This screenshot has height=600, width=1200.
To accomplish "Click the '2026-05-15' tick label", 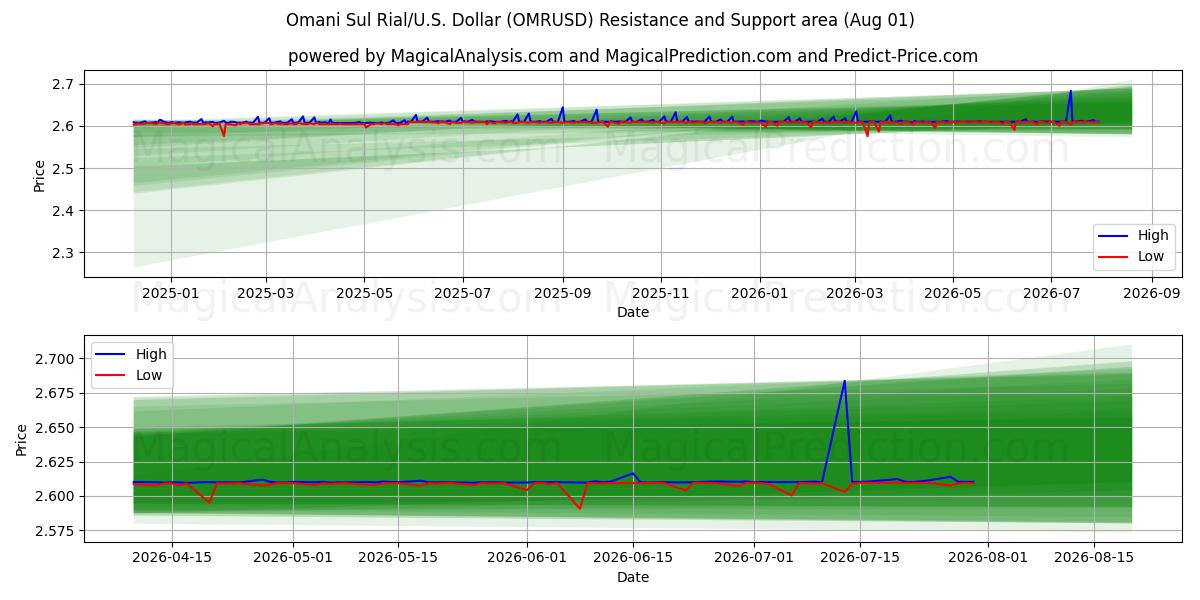I will pyautogui.click(x=398, y=558).
